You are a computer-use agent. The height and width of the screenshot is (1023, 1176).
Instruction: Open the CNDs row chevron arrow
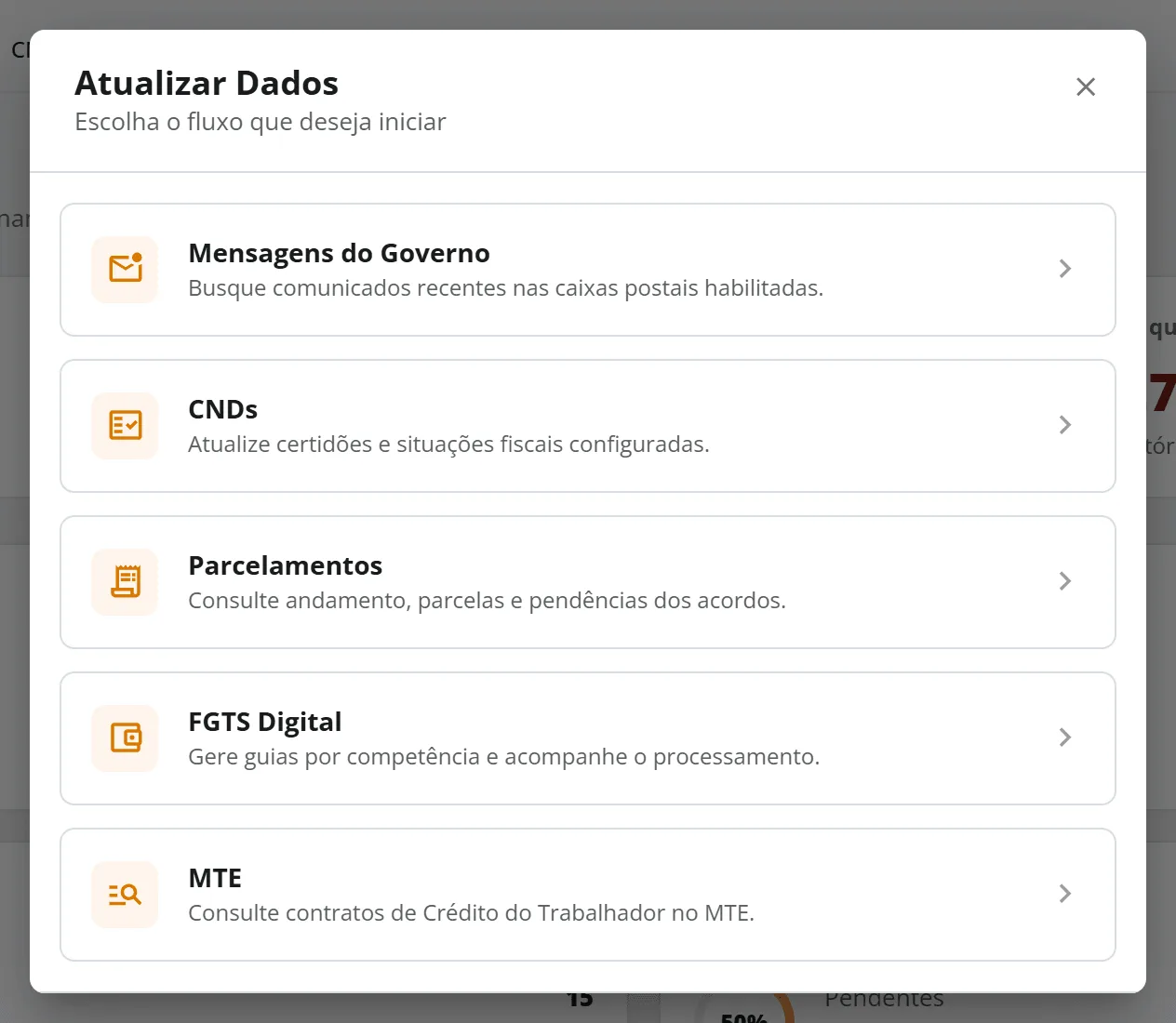click(x=1065, y=425)
